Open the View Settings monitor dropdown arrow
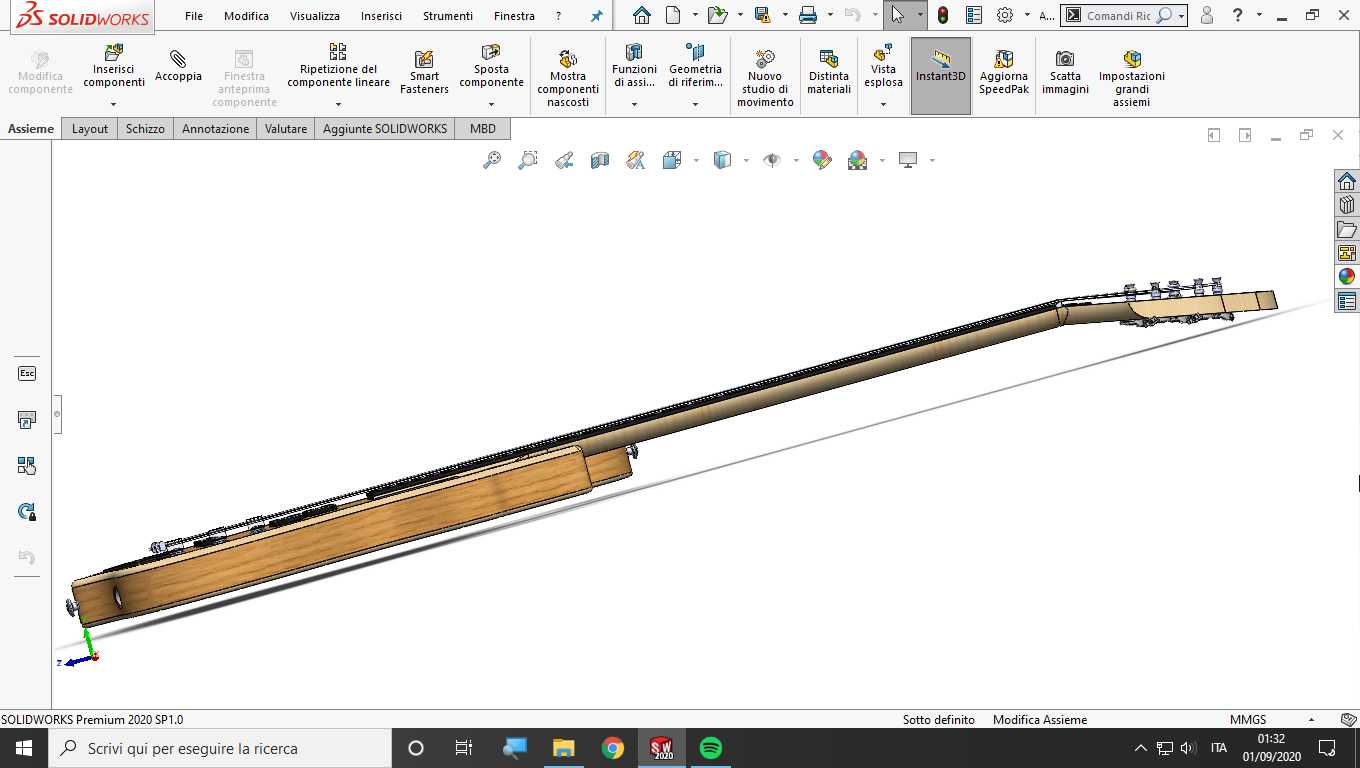1360x768 pixels. [932, 160]
